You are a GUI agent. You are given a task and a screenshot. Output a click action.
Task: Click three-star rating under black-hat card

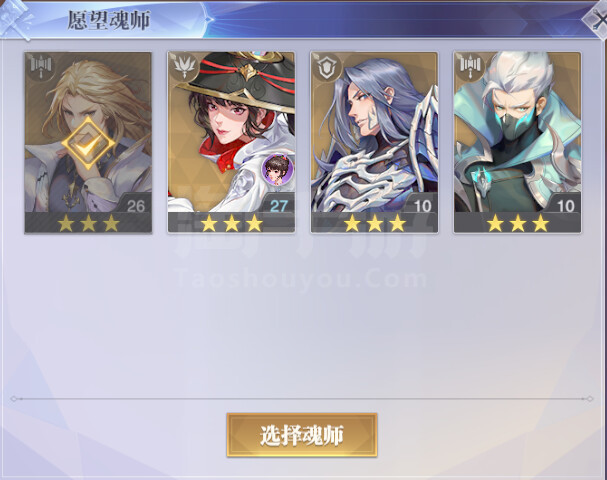(x=231, y=223)
